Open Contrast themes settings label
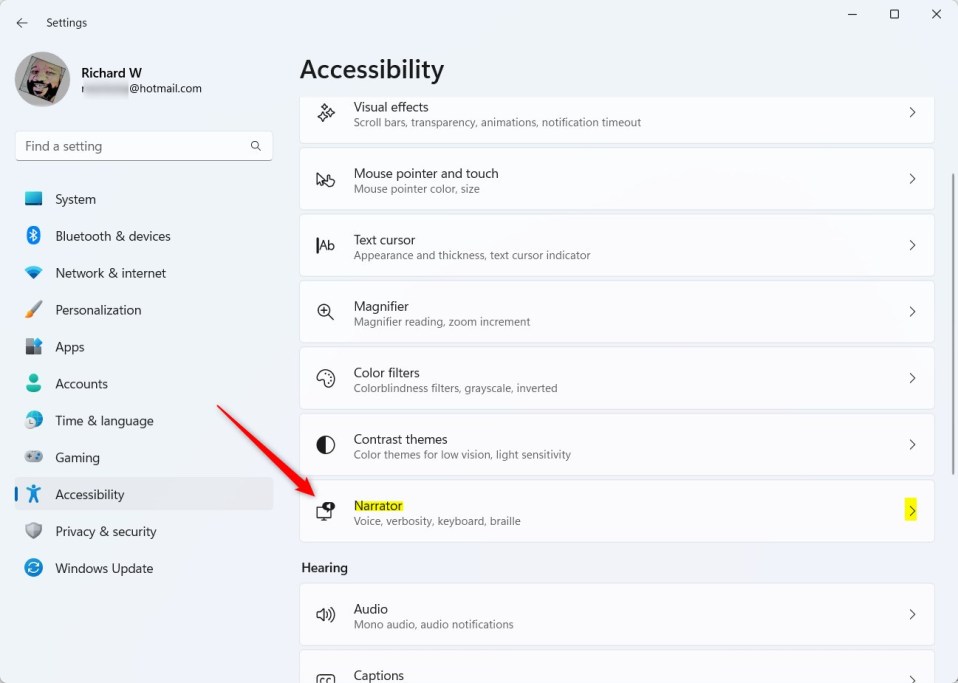The image size is (958, 683). pos(400,439)
